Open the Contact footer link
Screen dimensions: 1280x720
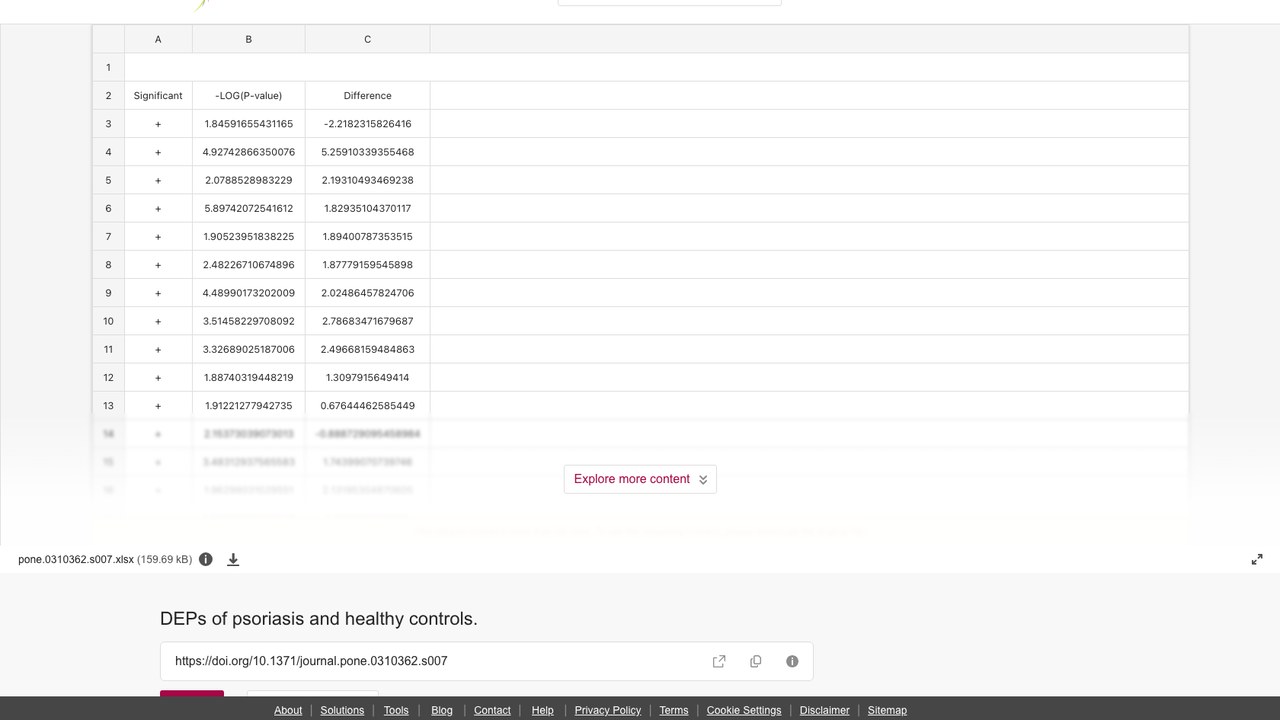(x=492, y=710)
